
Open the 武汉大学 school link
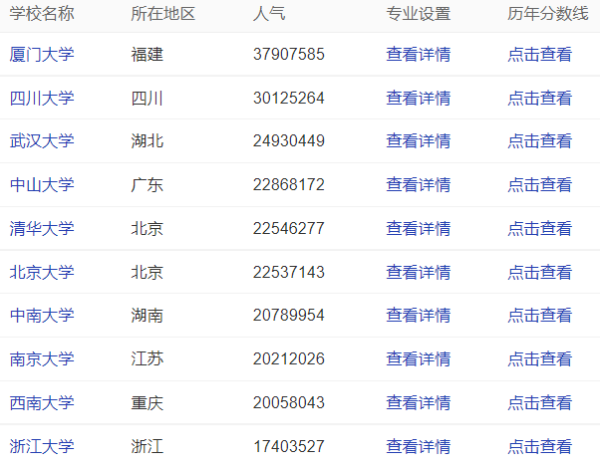point(42,141)
